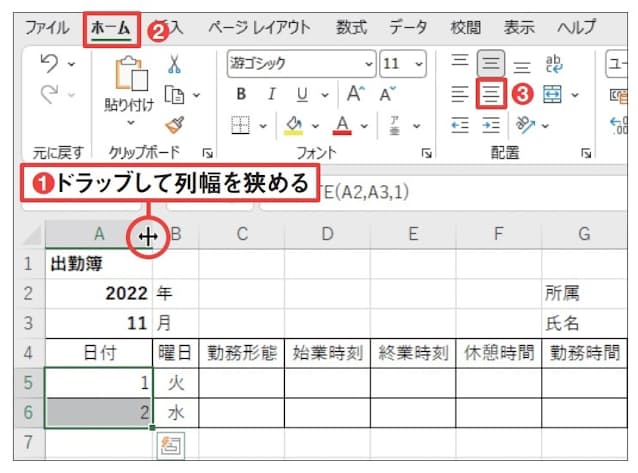Align text left
The width and height of the screenshot is (638, 473).
pyautogui.click(x=460, y=94)
